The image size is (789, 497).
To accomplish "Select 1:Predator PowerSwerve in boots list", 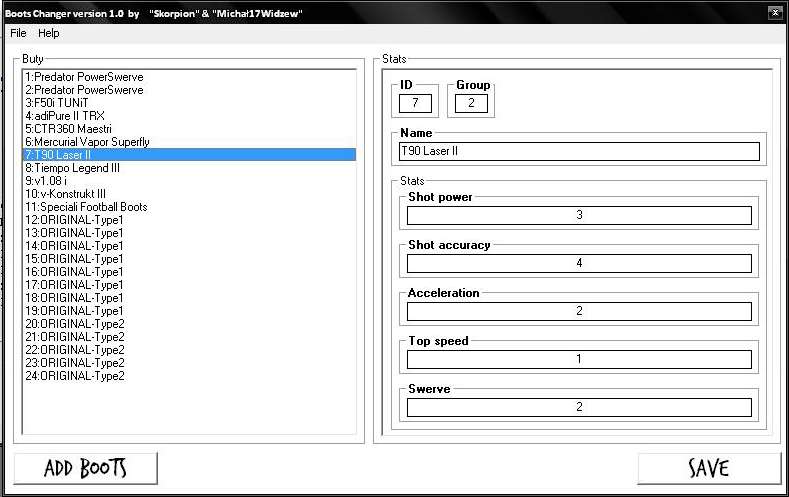I will 84,77.
